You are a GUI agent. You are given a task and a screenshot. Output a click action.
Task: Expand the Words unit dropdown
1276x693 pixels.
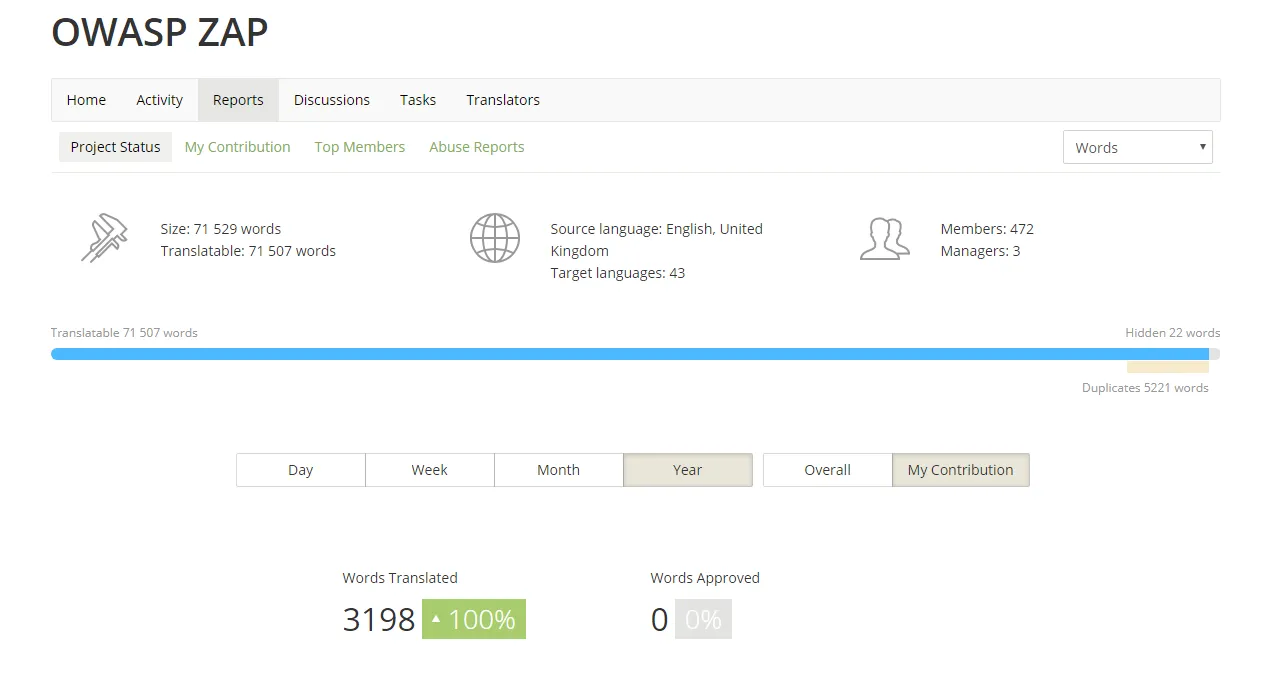(x=1138, y=147)
